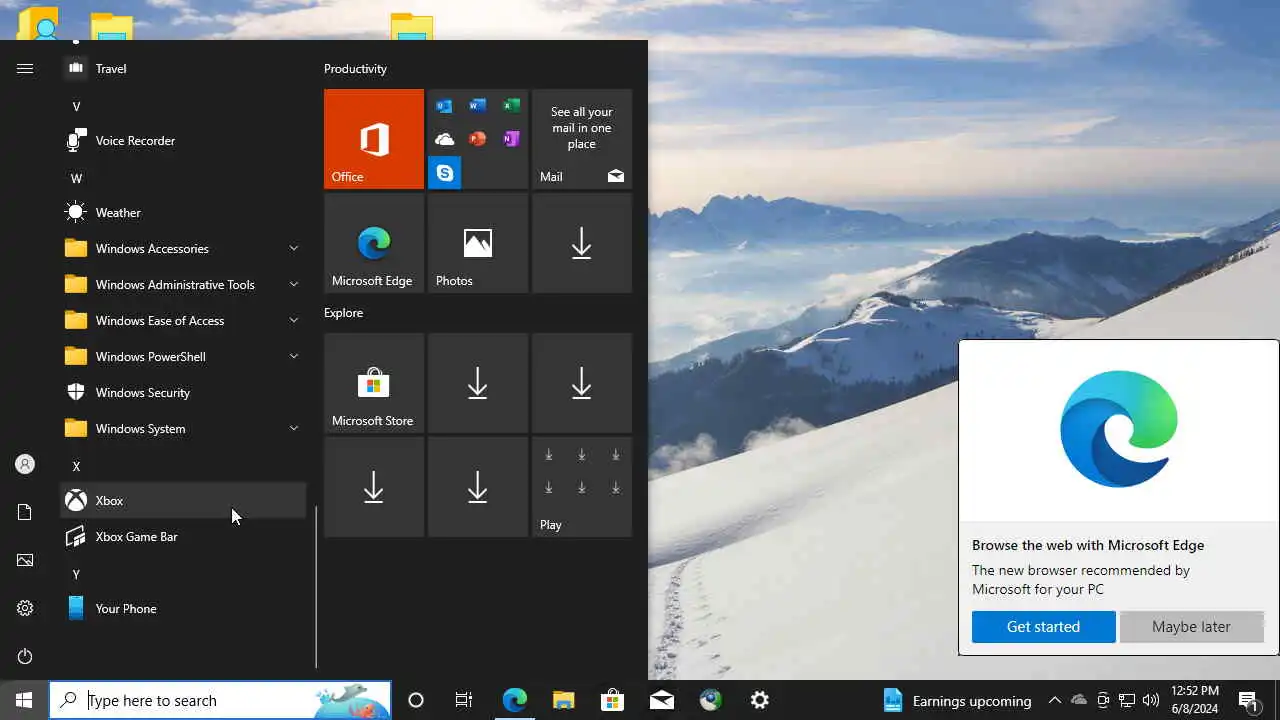Launch Xbox Game Bar app
The image size is (1280, 720).
point(183,536)
